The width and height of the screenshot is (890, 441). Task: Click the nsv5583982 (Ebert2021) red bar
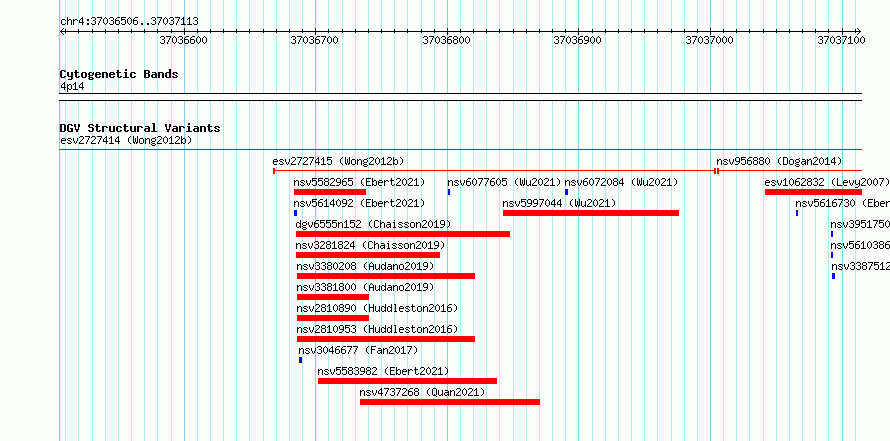pos(408,381)
